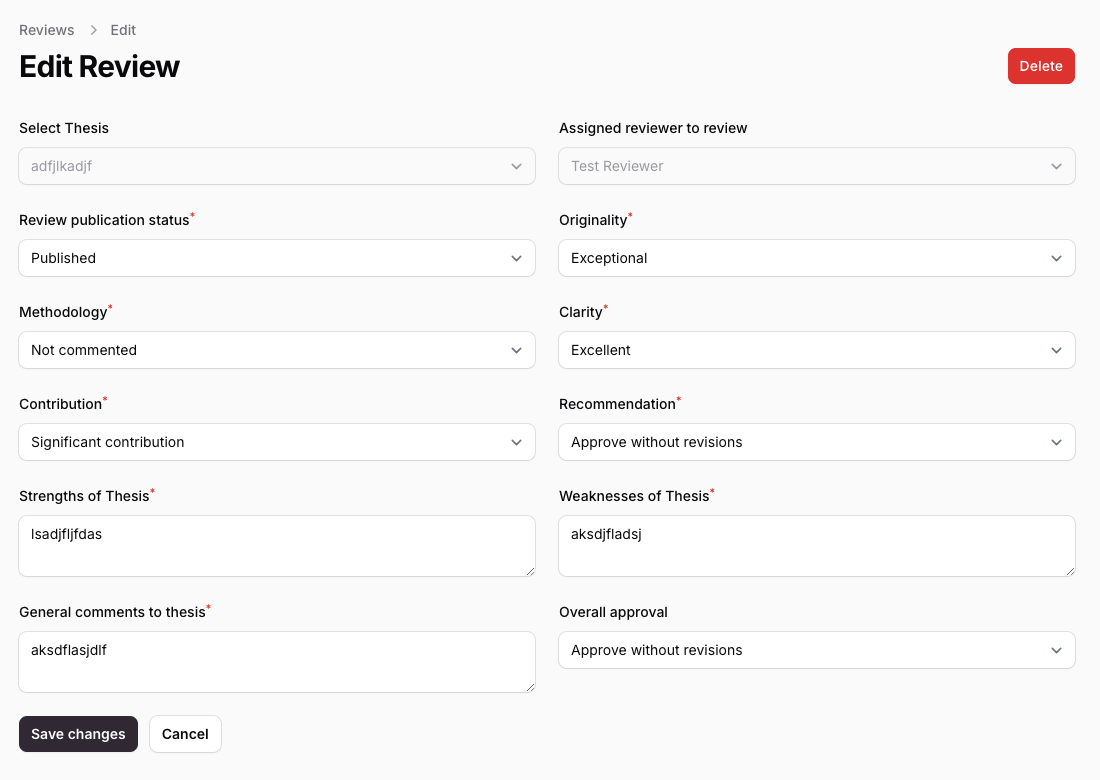Grab the resize handle of Strengths text area

tap(530, 571)
